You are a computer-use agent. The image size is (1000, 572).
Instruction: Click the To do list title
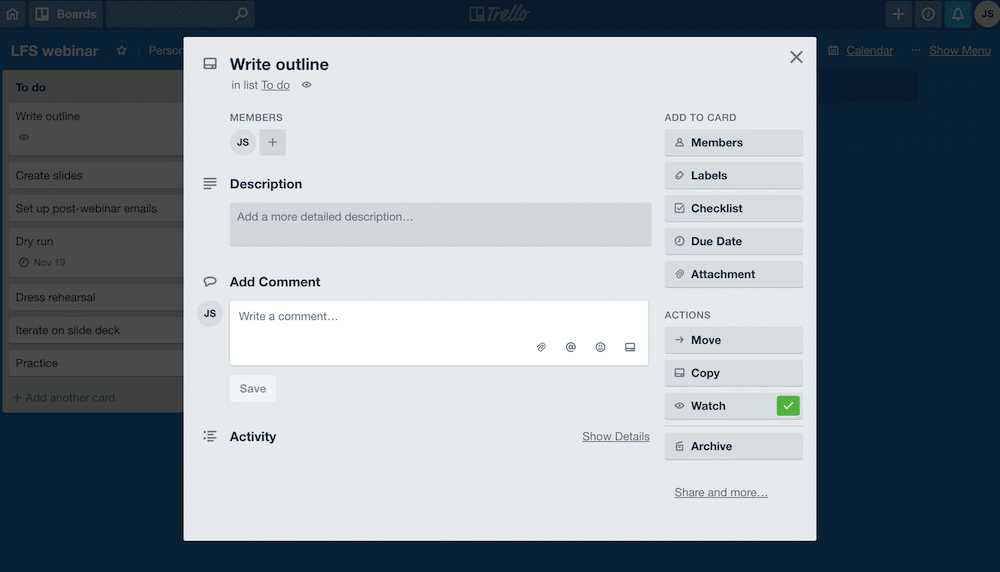31,87
